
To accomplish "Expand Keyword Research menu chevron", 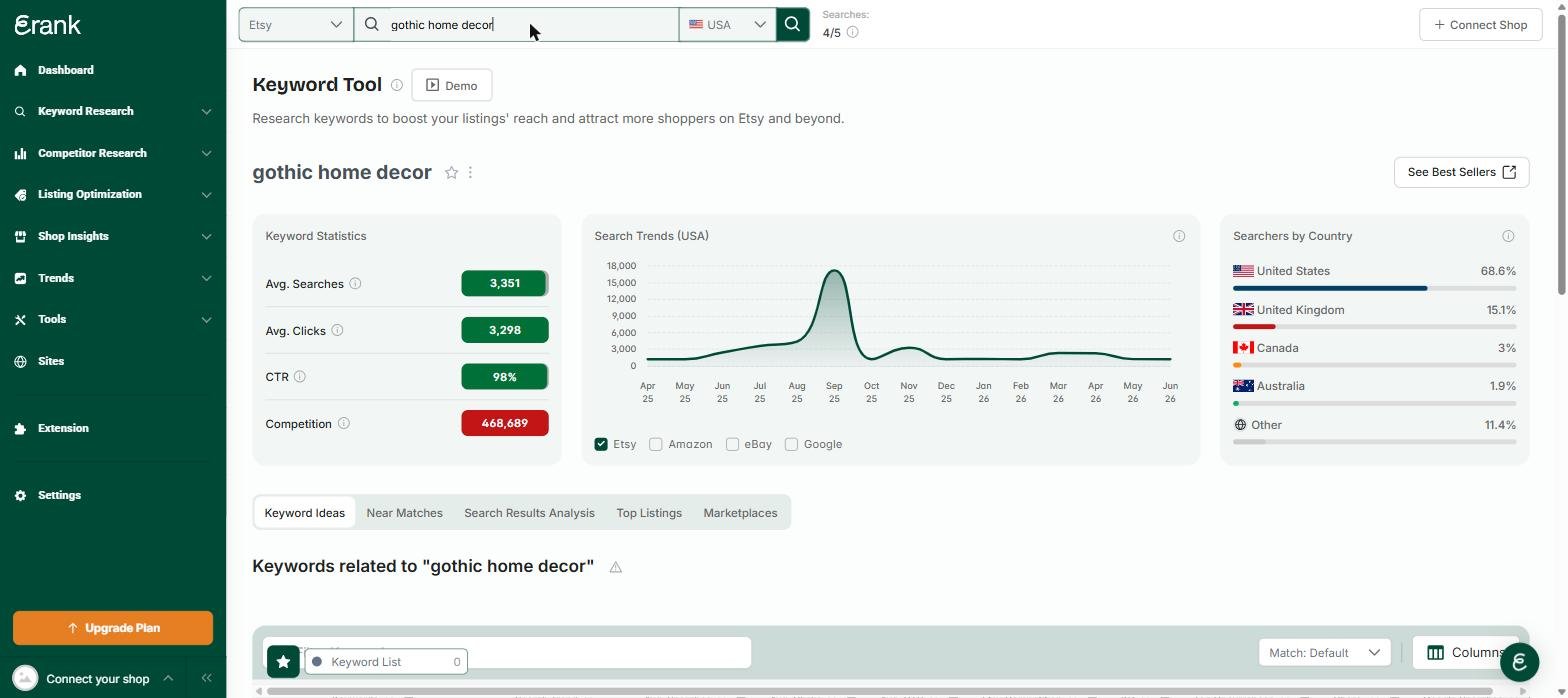I will [x=206, y=111].
